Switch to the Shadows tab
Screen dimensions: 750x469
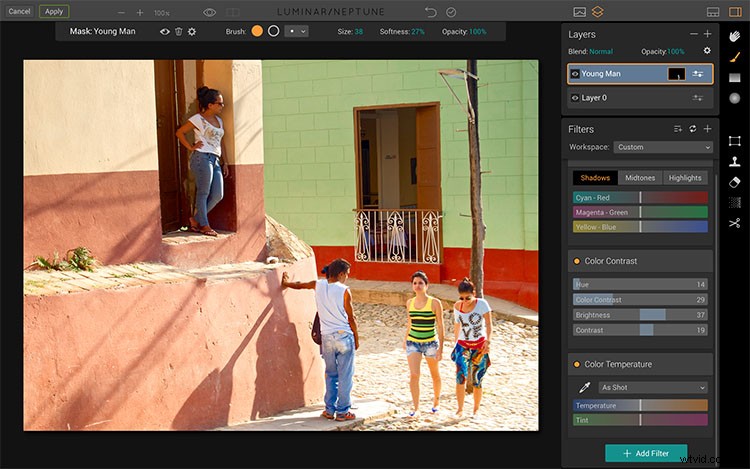pyautogui.click(x=595, y=178)
